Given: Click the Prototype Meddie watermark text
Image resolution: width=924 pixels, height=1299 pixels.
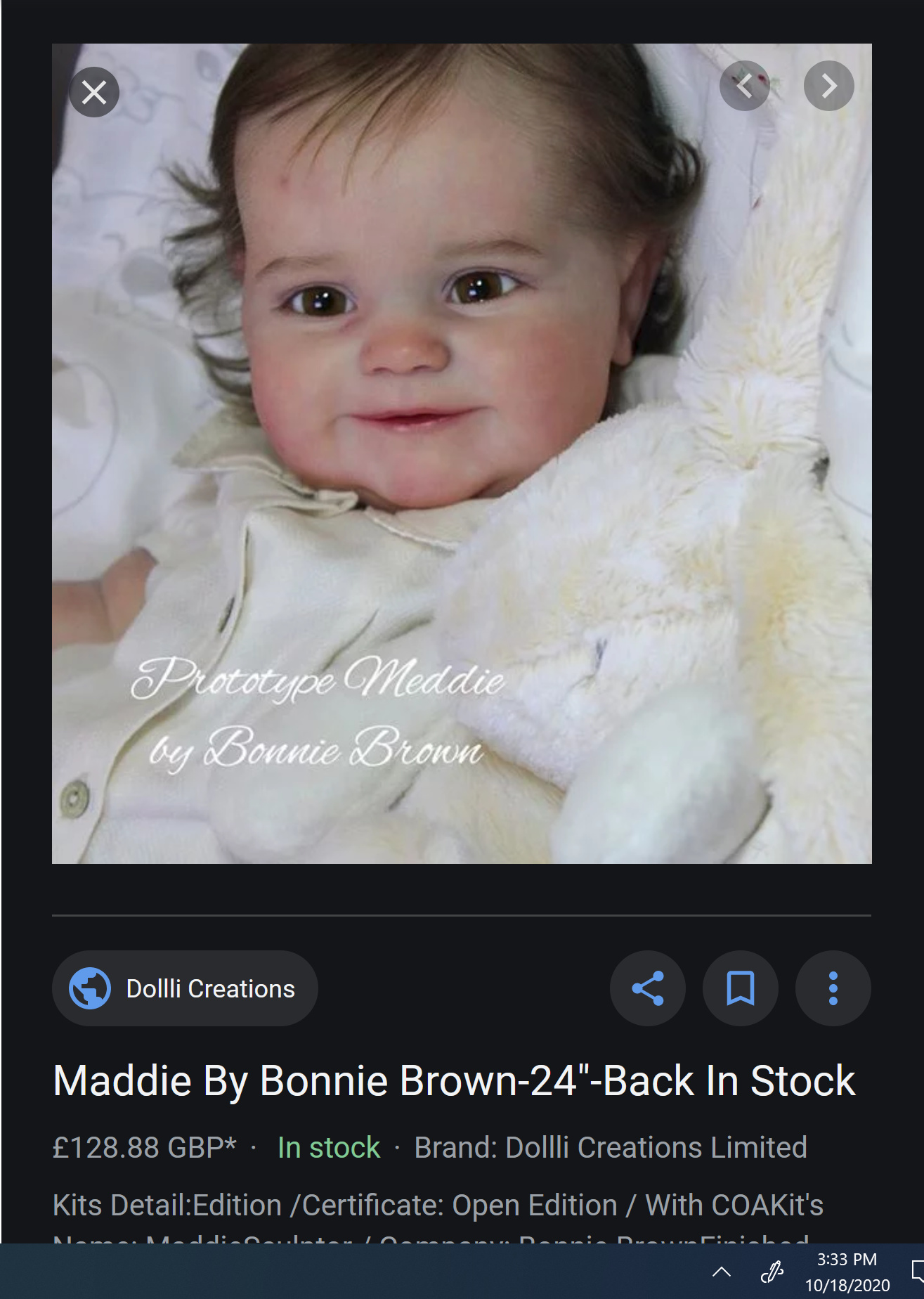Looking at the screenshot, I should (x=318, y=679).
